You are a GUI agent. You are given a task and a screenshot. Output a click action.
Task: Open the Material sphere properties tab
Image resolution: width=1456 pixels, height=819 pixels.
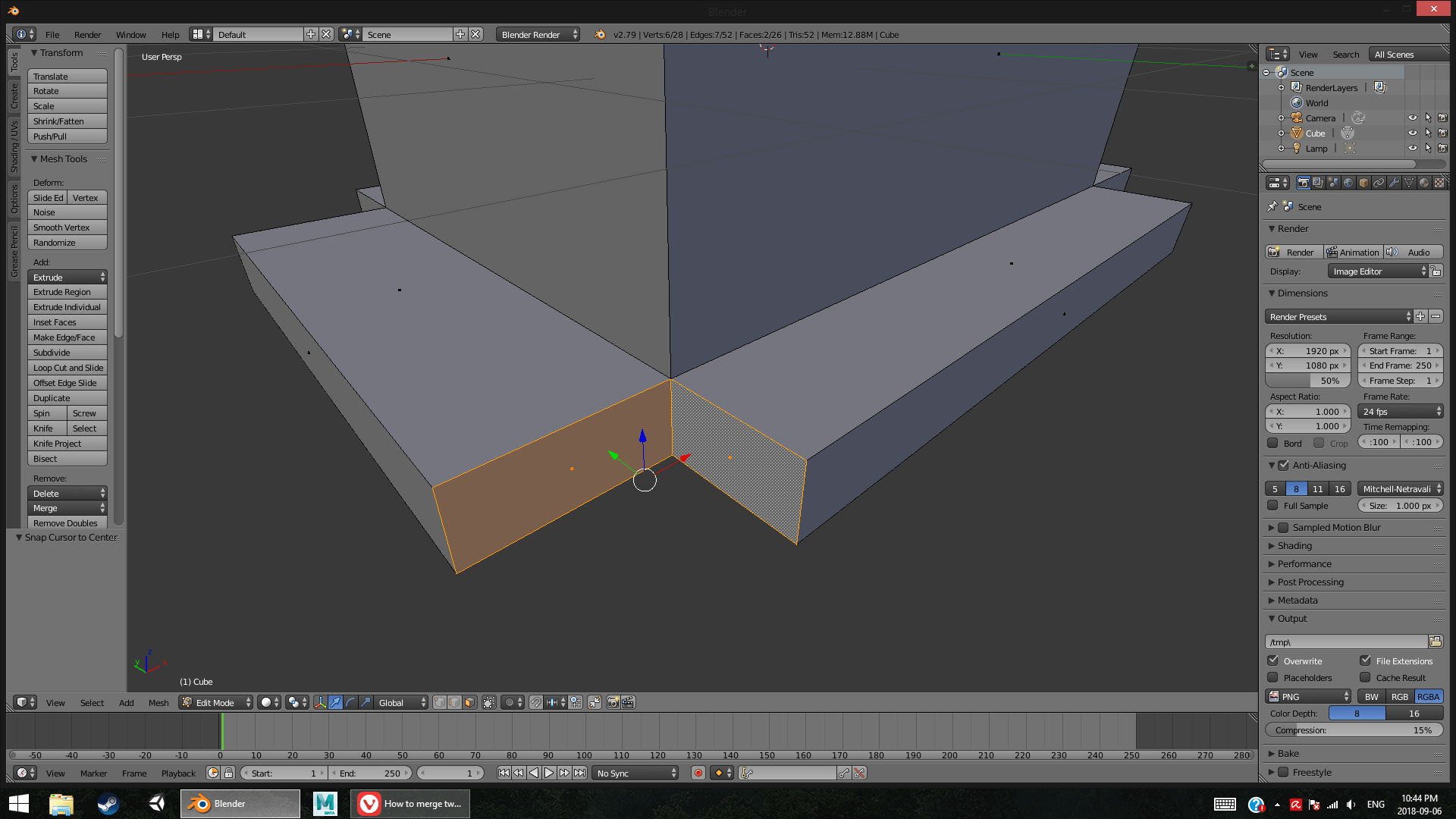(1424, 183)
